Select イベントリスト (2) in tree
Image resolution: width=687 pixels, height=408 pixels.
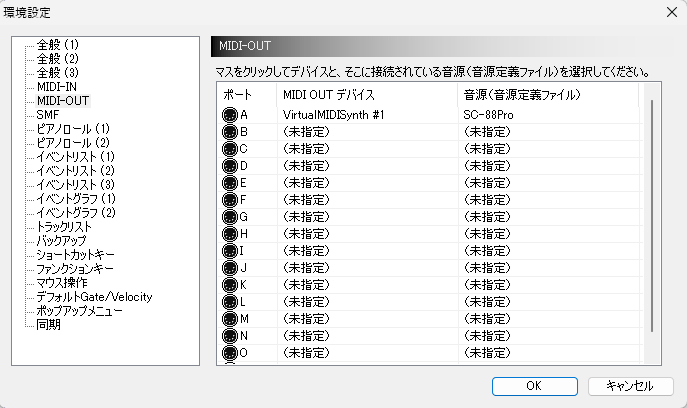point(75,171)
